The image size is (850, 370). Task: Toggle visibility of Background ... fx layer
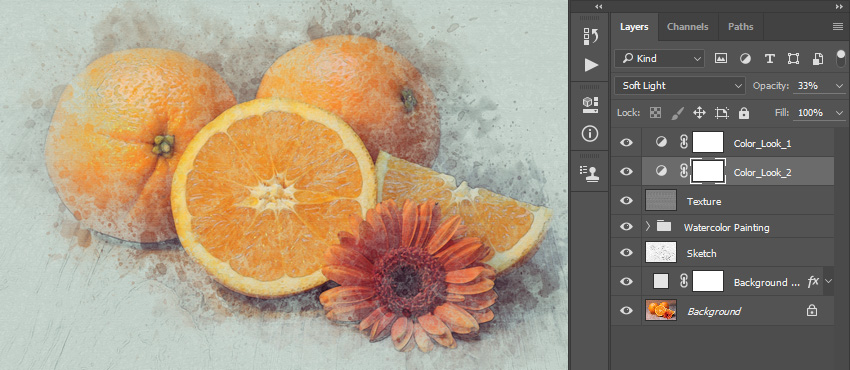626,282
